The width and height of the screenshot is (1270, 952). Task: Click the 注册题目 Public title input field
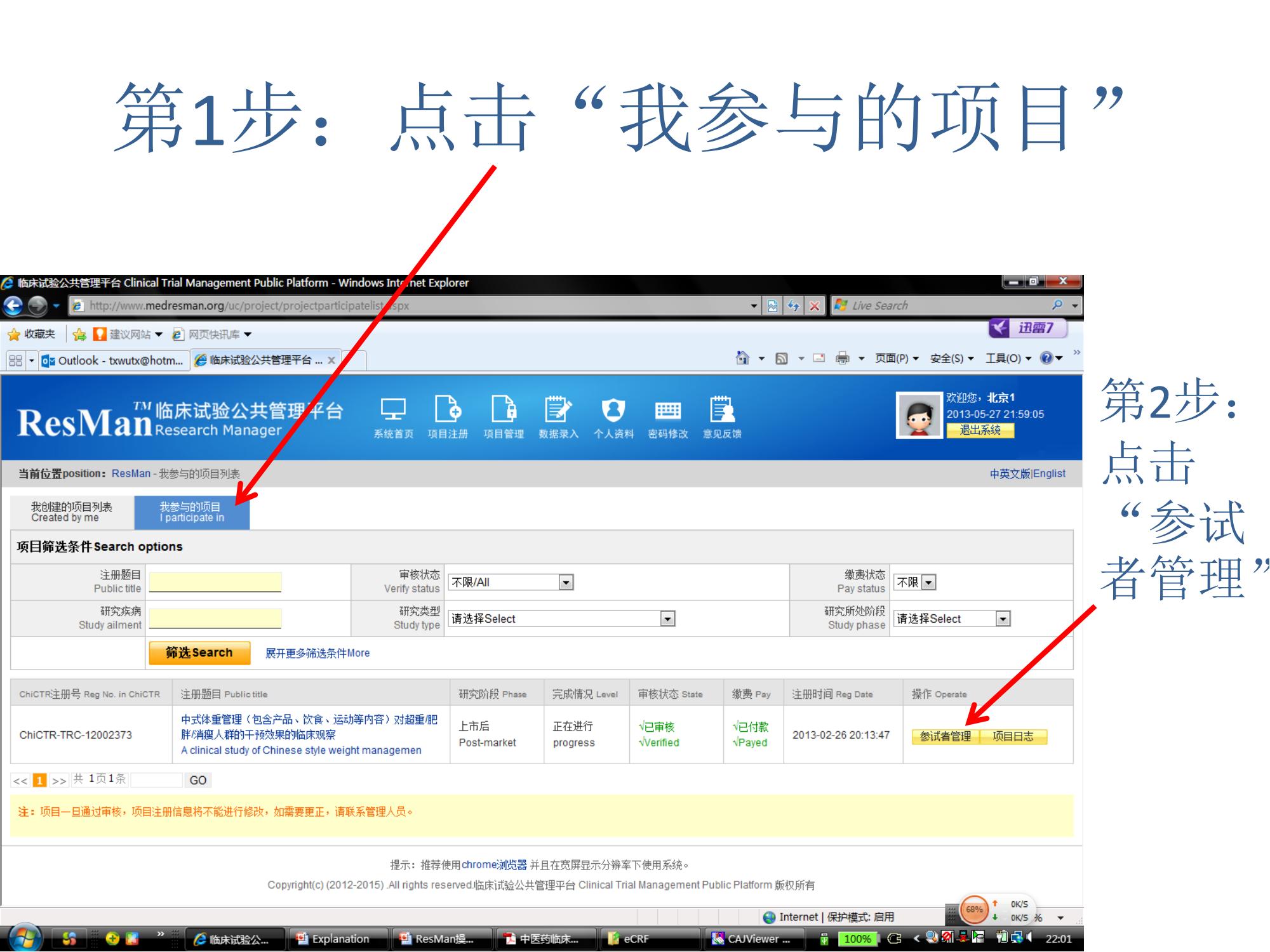[215, 582]
